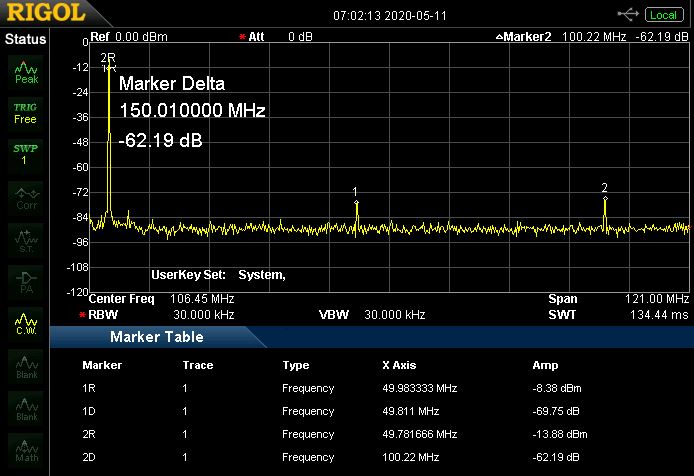Click the VBW 30.000 kHz value

pyautogui.click(x=394, y=315)
